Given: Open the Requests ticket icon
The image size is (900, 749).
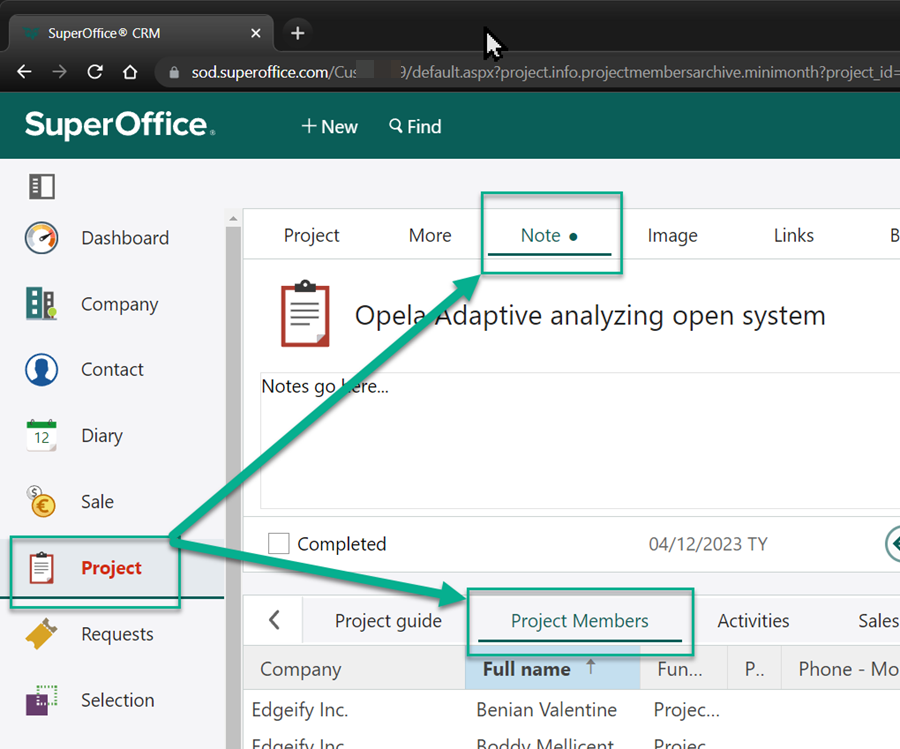Looking at the screenshot, I should (40, 634).
